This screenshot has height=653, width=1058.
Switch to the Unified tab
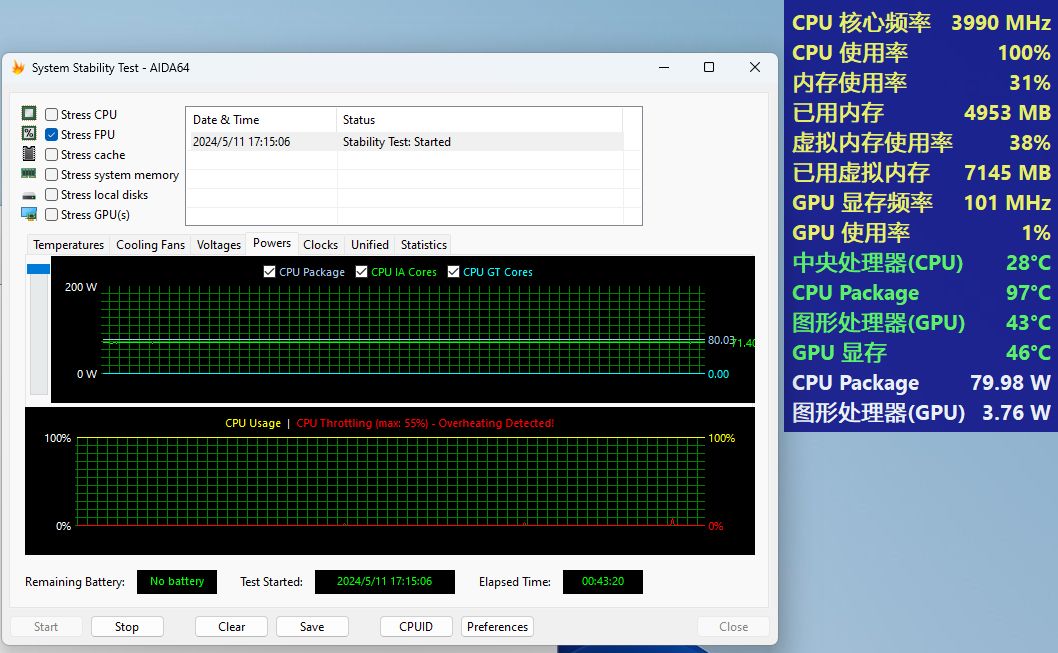click(370, 245)
